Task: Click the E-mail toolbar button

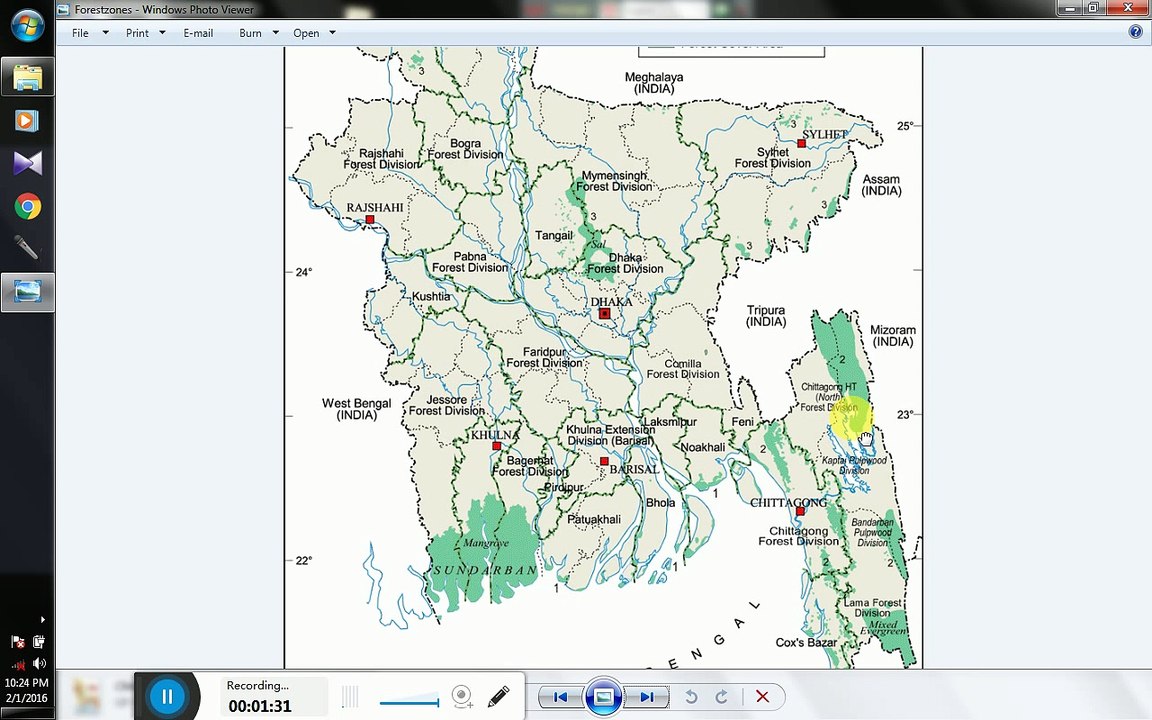Action: click(x=198, y=33)
